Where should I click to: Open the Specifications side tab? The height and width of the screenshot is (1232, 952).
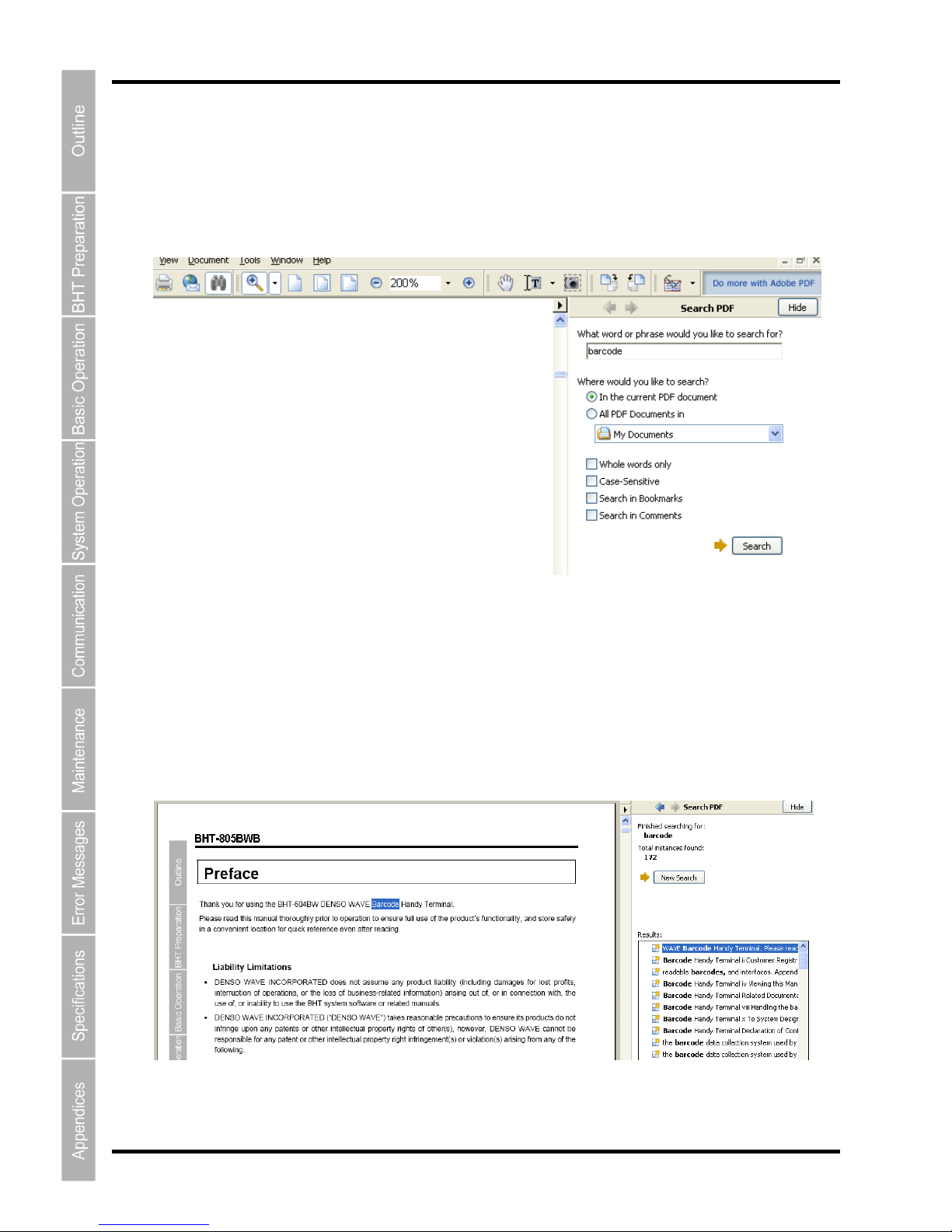click(78, 996)
